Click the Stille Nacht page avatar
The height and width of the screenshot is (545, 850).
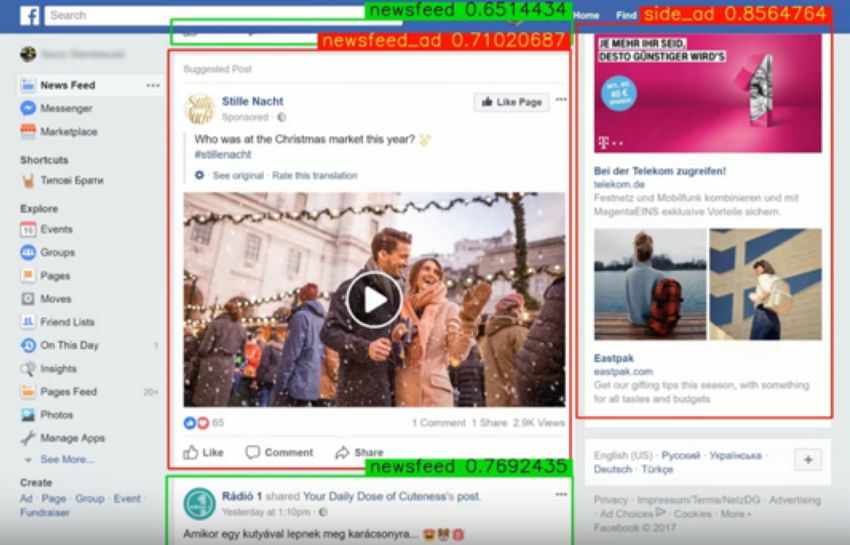(199, 108)
